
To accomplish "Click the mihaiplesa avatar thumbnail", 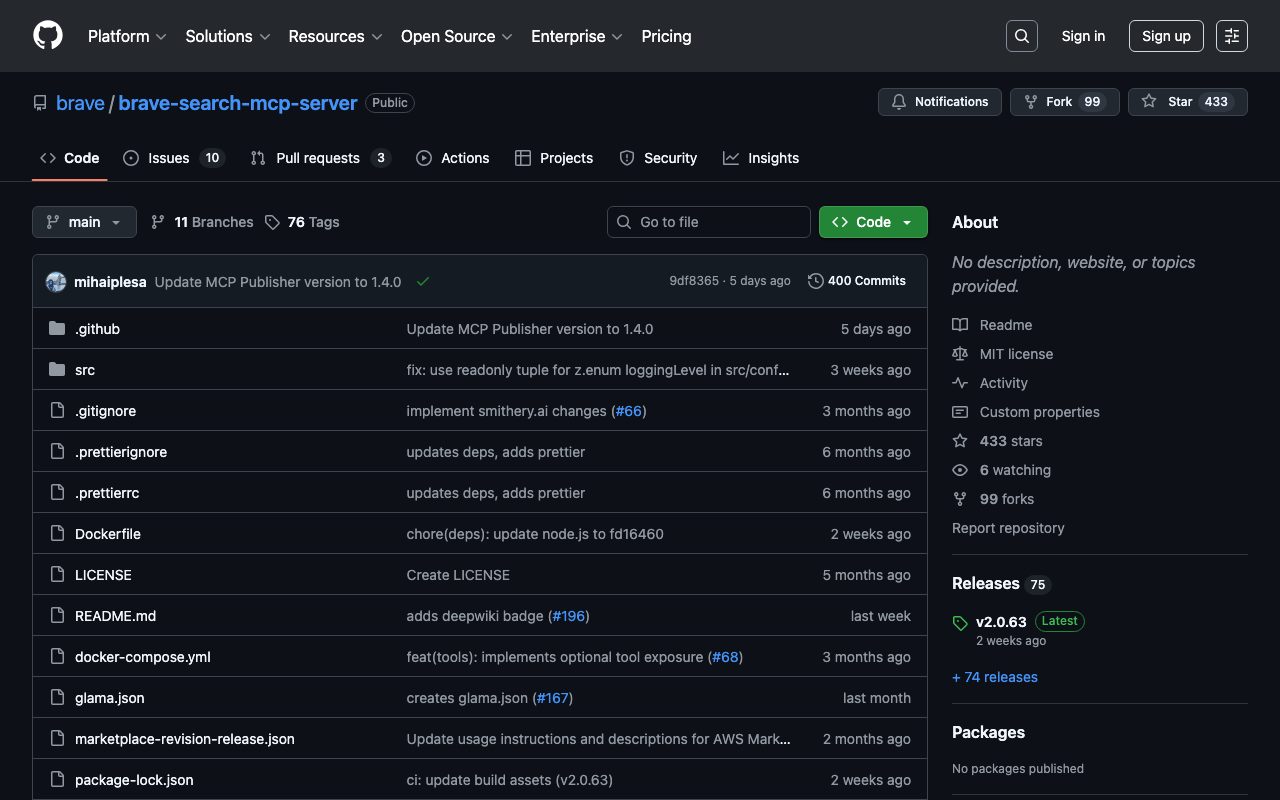I will [x=56, y=282].
